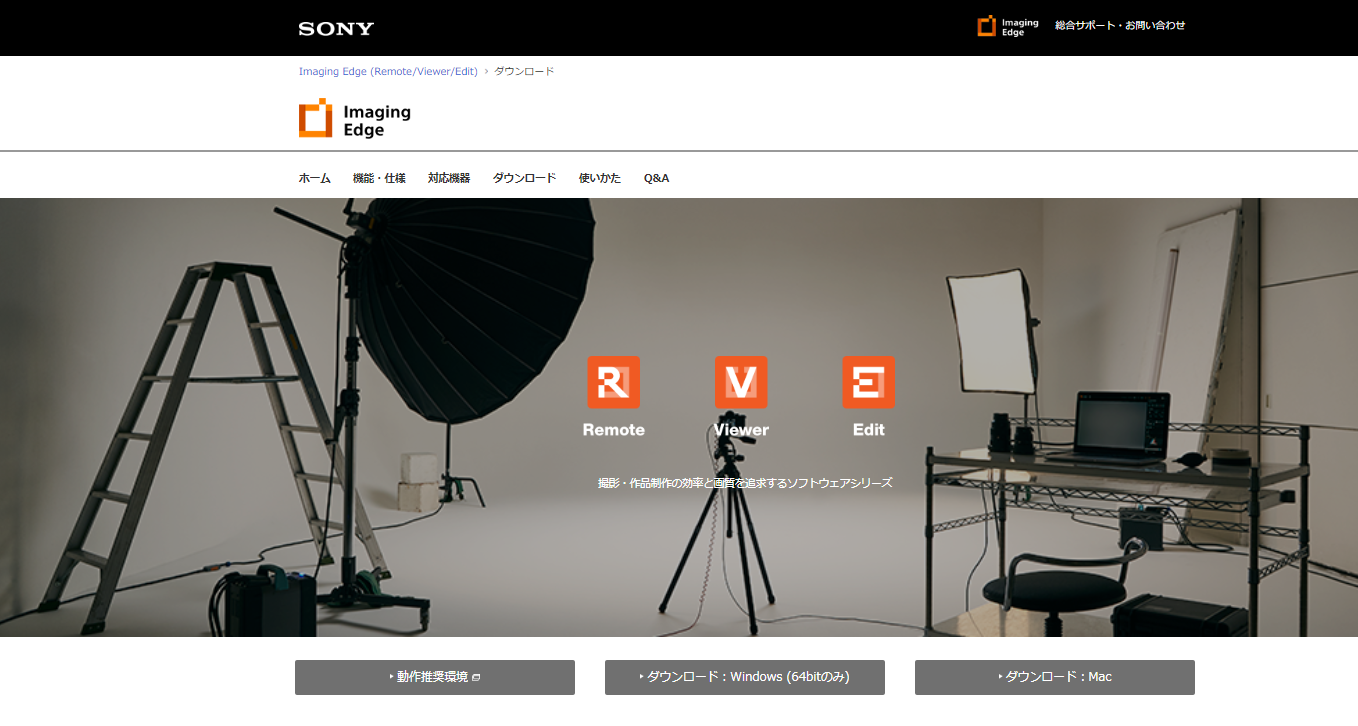Select the orange Remote app icon
The image size is (1358, 726).
pos(613,382)
